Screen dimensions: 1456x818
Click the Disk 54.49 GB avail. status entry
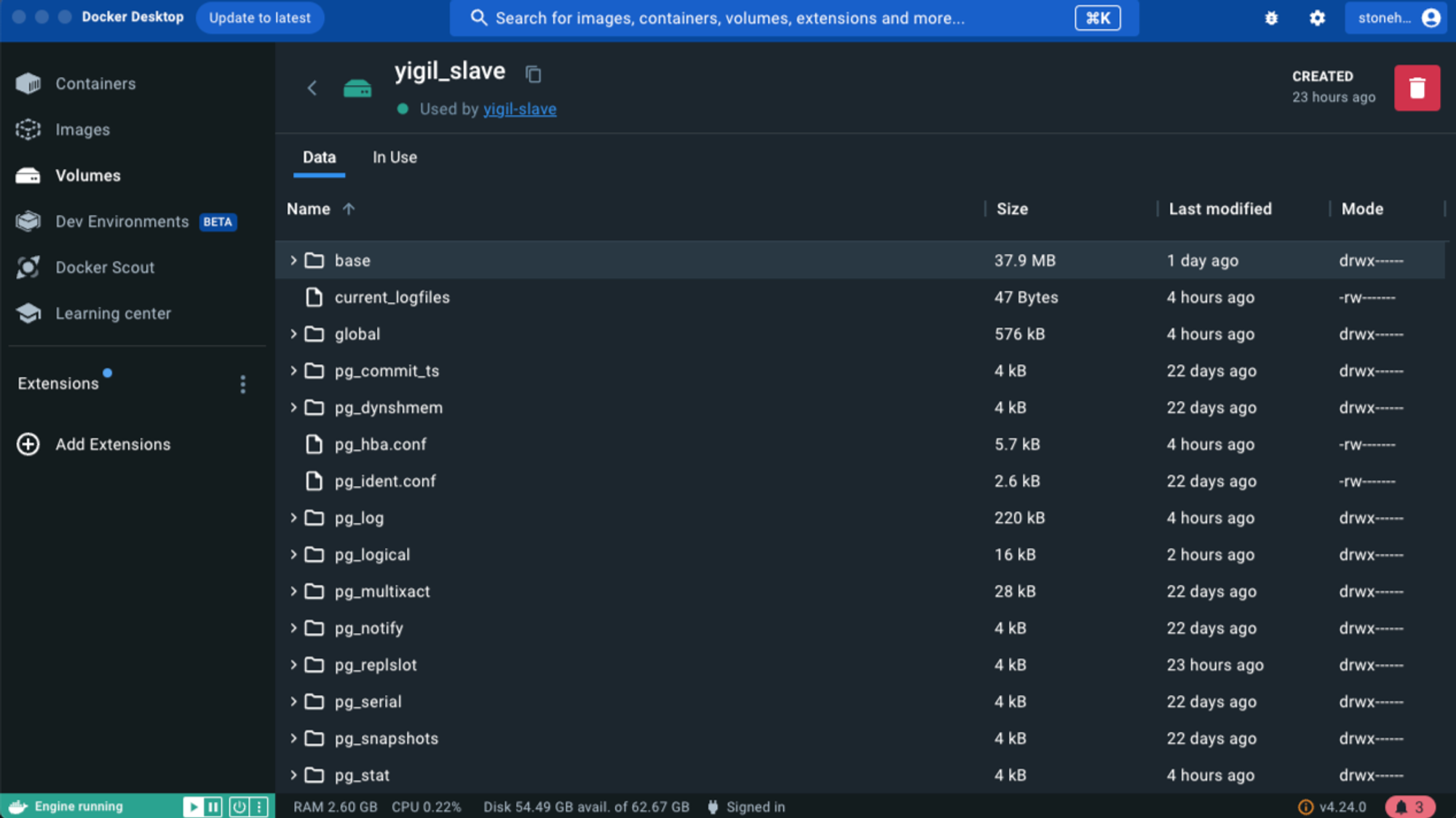tap(586, 807)
